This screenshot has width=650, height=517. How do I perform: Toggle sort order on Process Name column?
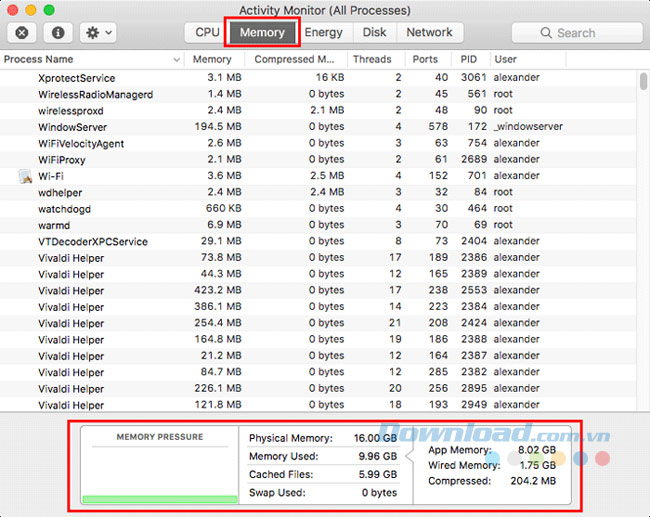[90, 59]
